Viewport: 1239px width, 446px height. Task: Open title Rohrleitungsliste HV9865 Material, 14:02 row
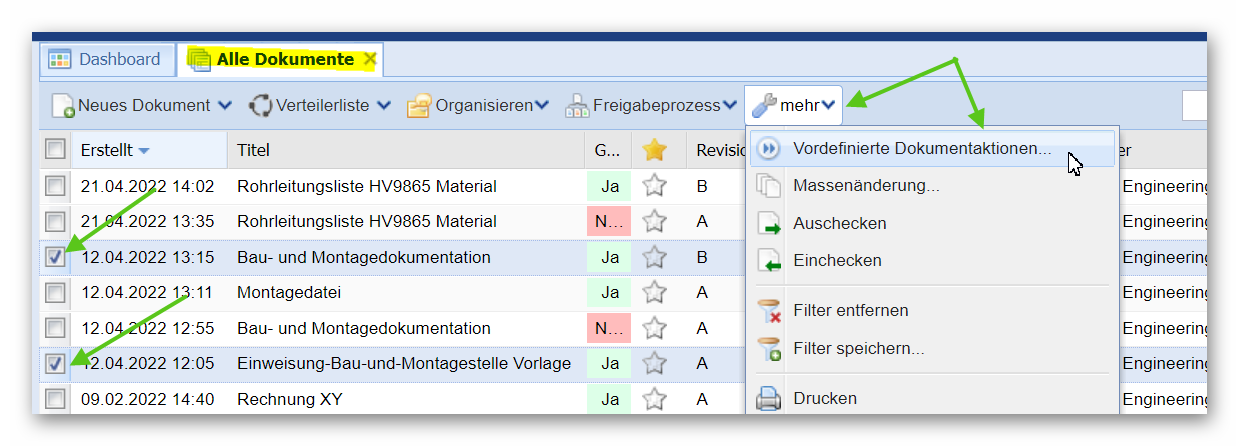tap(366, 186)
